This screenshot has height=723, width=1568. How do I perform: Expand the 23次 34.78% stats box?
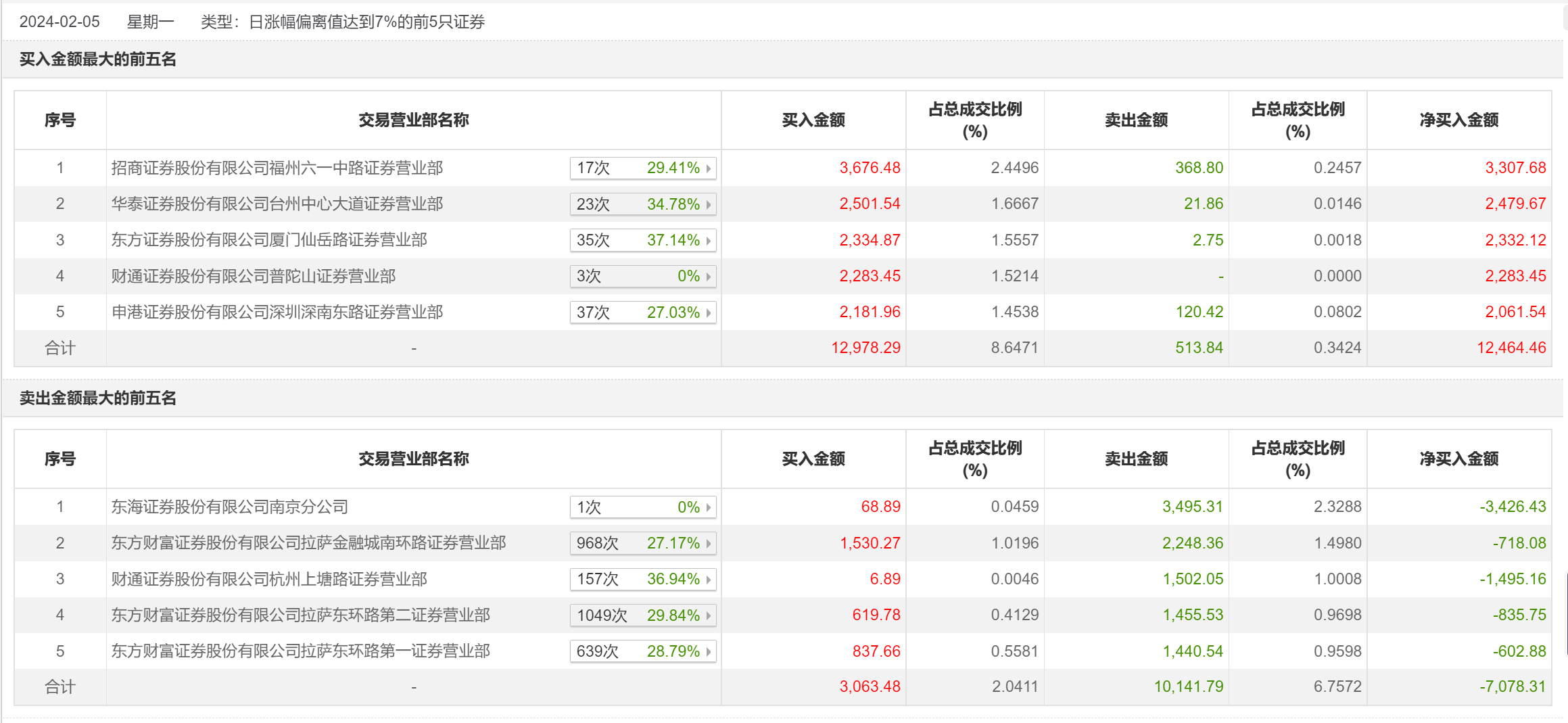pos(642,204)
